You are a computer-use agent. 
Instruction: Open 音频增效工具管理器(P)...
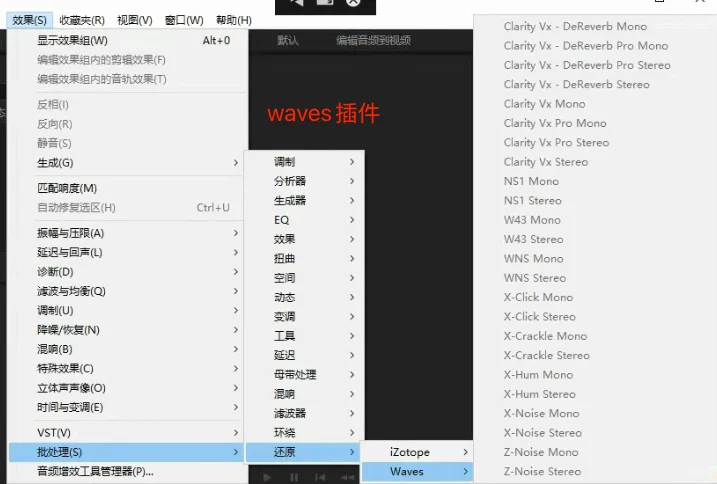pos(128,471)
